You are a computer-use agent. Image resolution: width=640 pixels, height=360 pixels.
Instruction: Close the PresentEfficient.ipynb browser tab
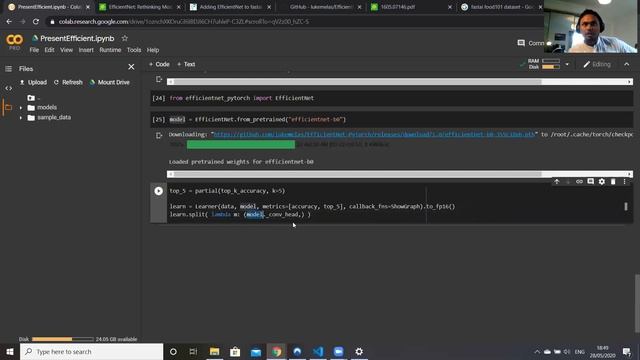[x=88, y=7]
